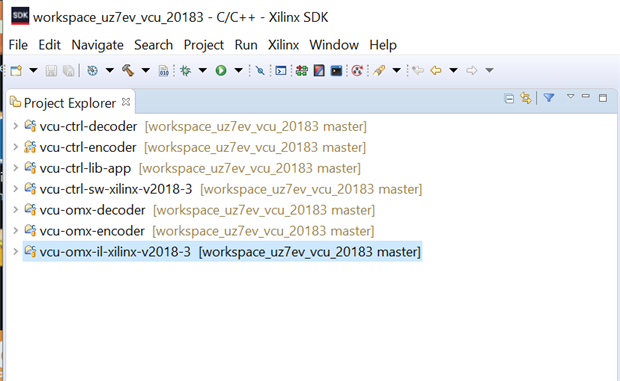
Task: Click the green blocks Xilinx tool icon
Action: coord(302,71)
